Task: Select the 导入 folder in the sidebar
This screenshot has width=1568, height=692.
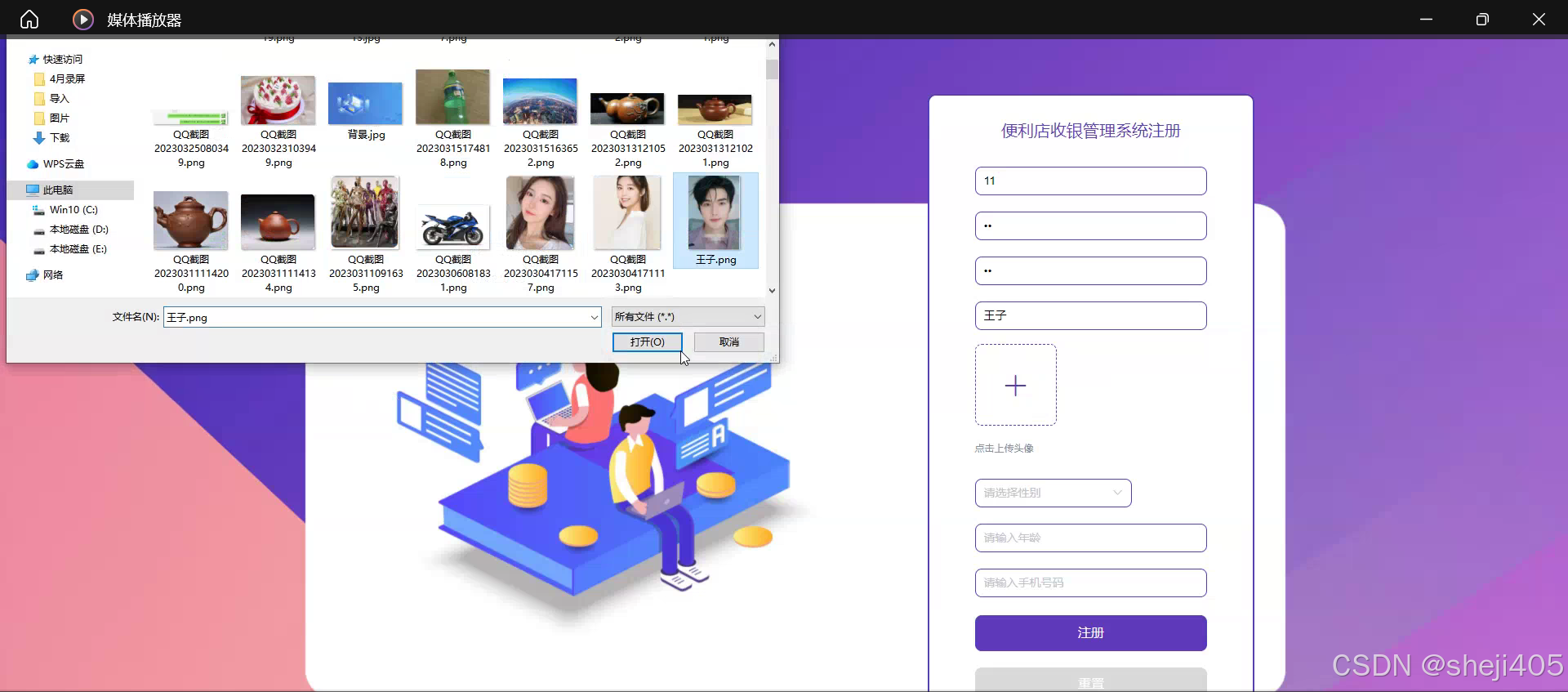Action: point(52,99)
